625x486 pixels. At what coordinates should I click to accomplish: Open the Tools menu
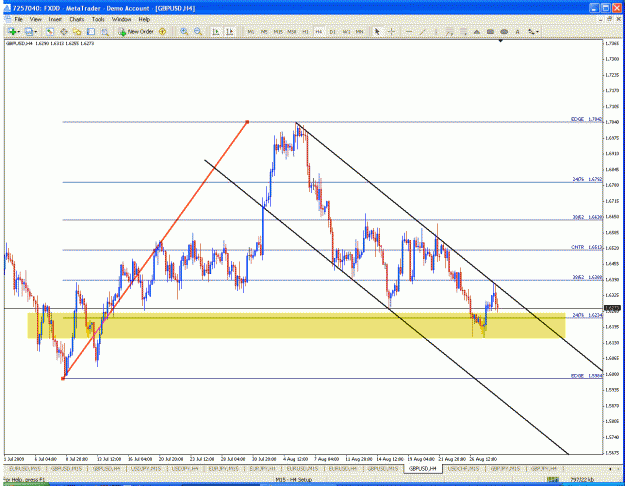pos(98,19)
